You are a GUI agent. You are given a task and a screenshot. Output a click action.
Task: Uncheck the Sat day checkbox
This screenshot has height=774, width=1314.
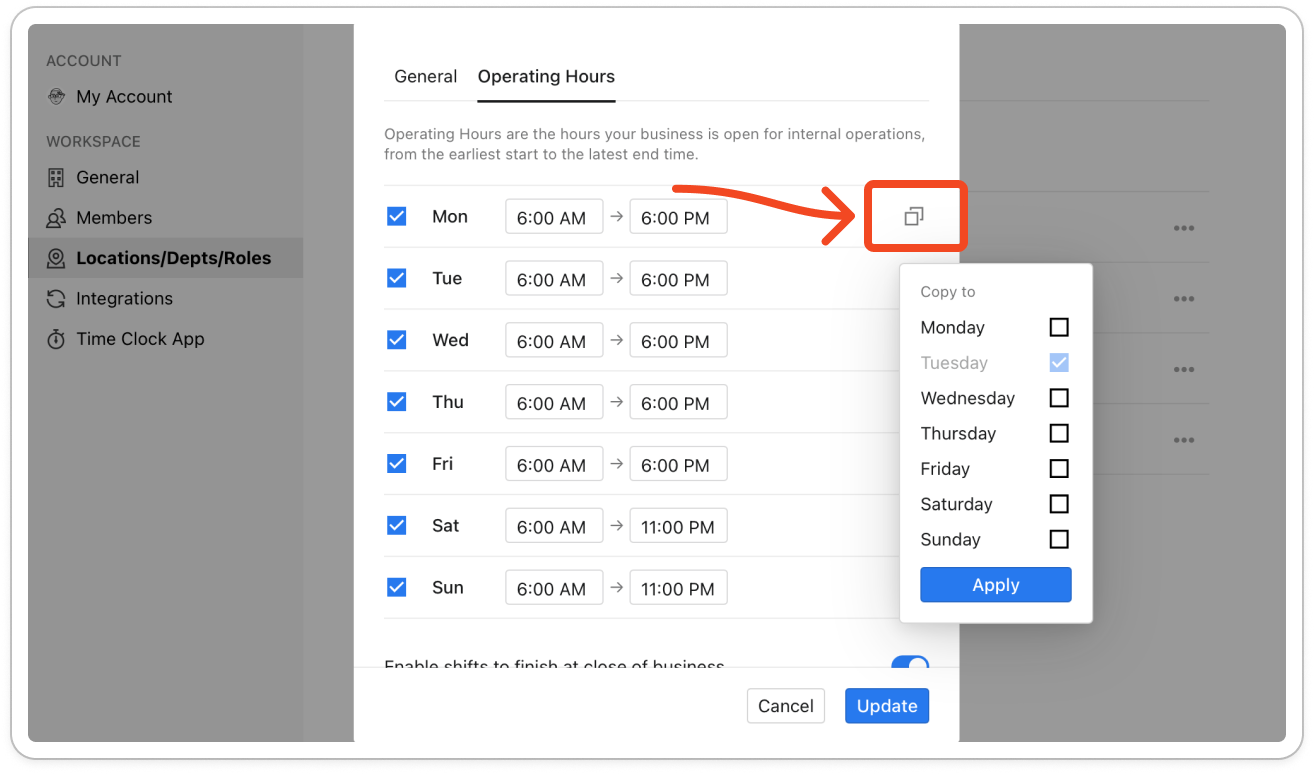tap(397, 526)
